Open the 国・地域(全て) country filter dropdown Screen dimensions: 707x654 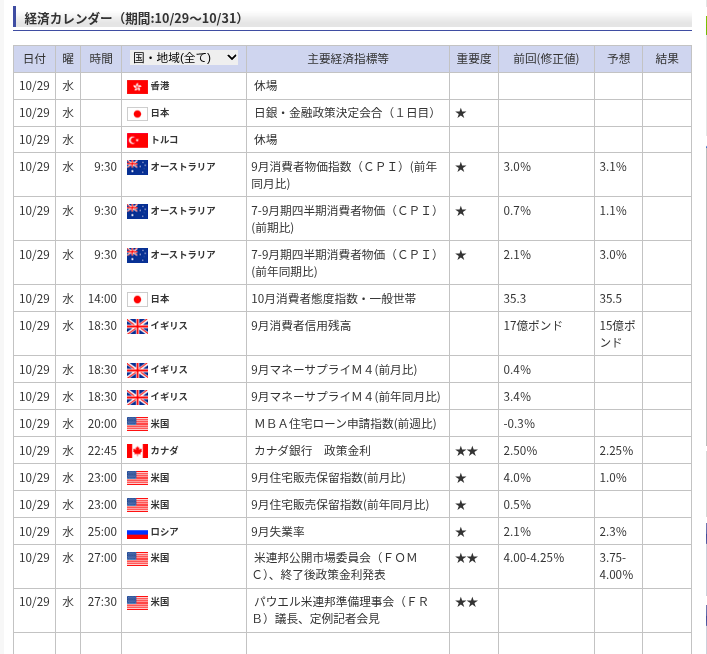[185, 58]
